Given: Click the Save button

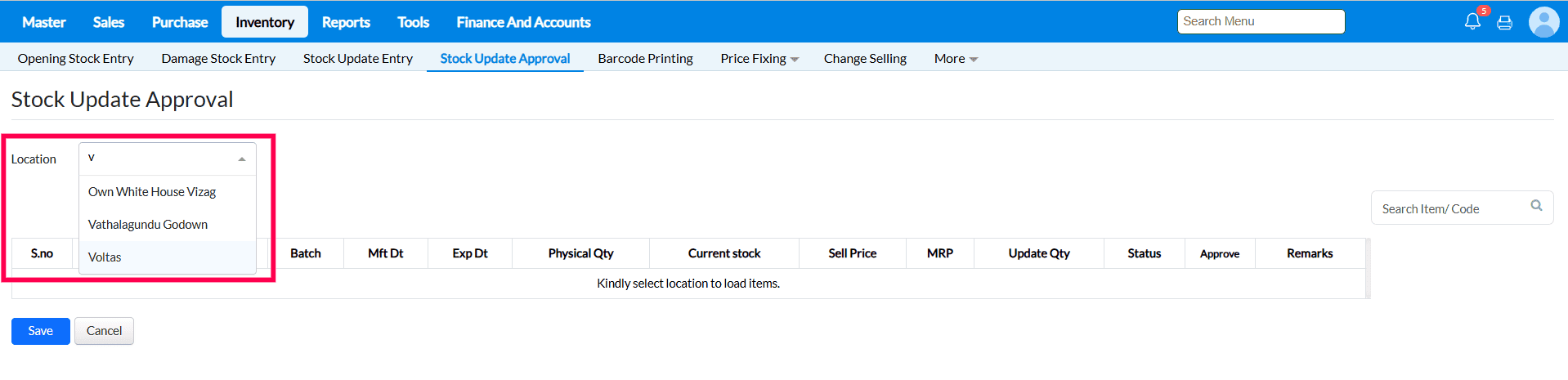Looking at the screenshot, I should click(x=40, y=331).
